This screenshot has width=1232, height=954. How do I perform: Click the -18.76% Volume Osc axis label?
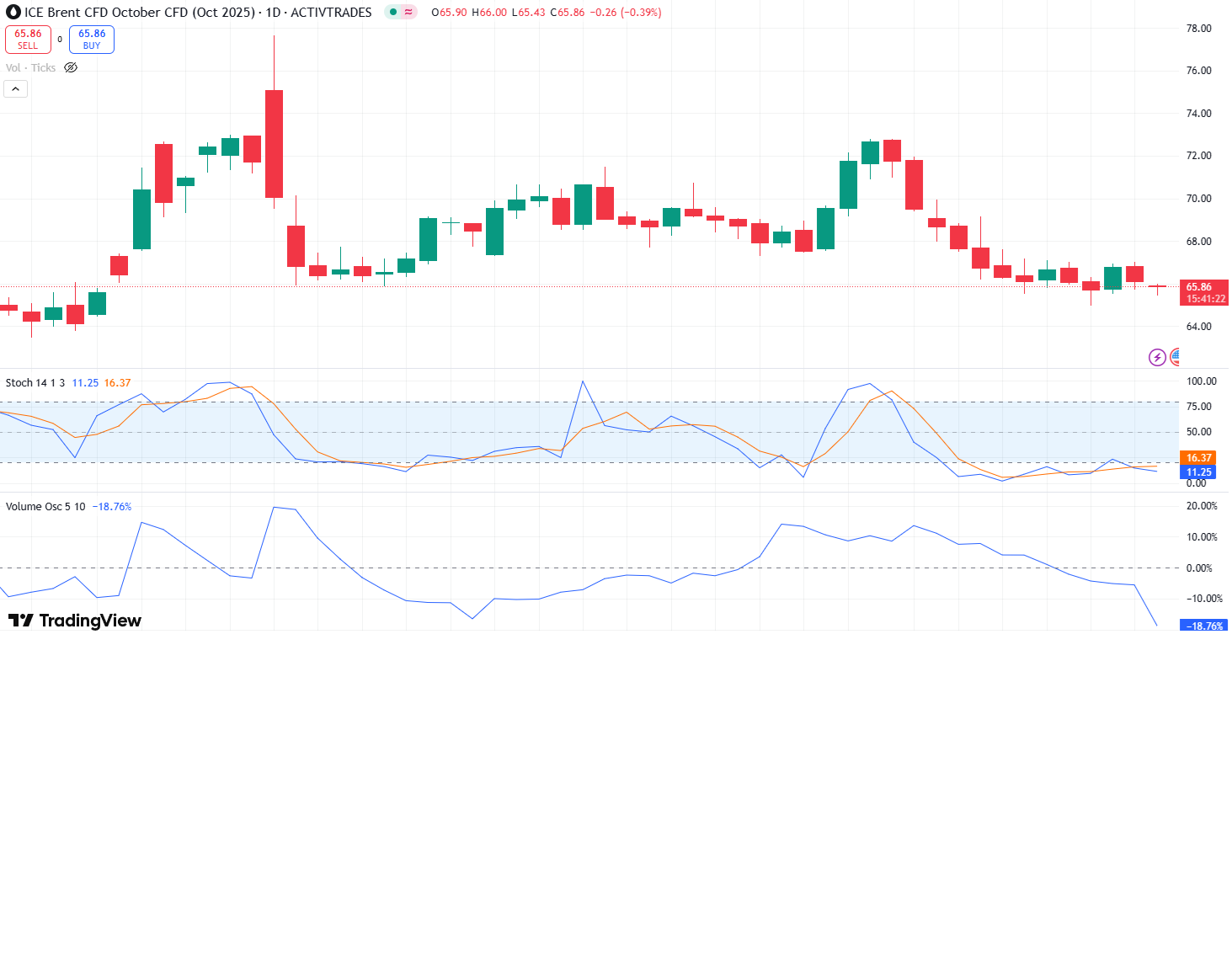[x=1203, y=626]
